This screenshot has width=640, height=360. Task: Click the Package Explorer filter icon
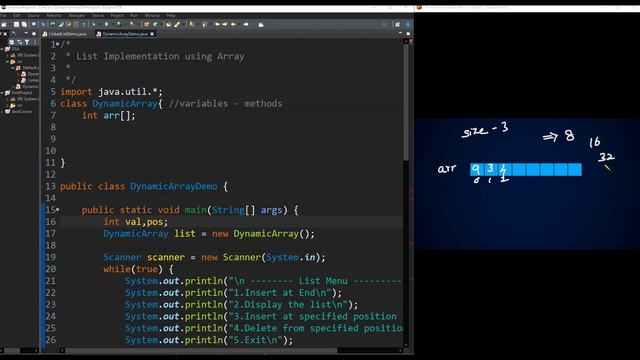[27, 42]
